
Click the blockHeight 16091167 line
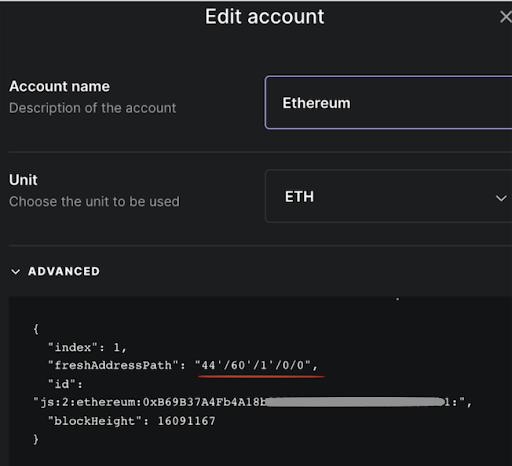coord(131,421)
